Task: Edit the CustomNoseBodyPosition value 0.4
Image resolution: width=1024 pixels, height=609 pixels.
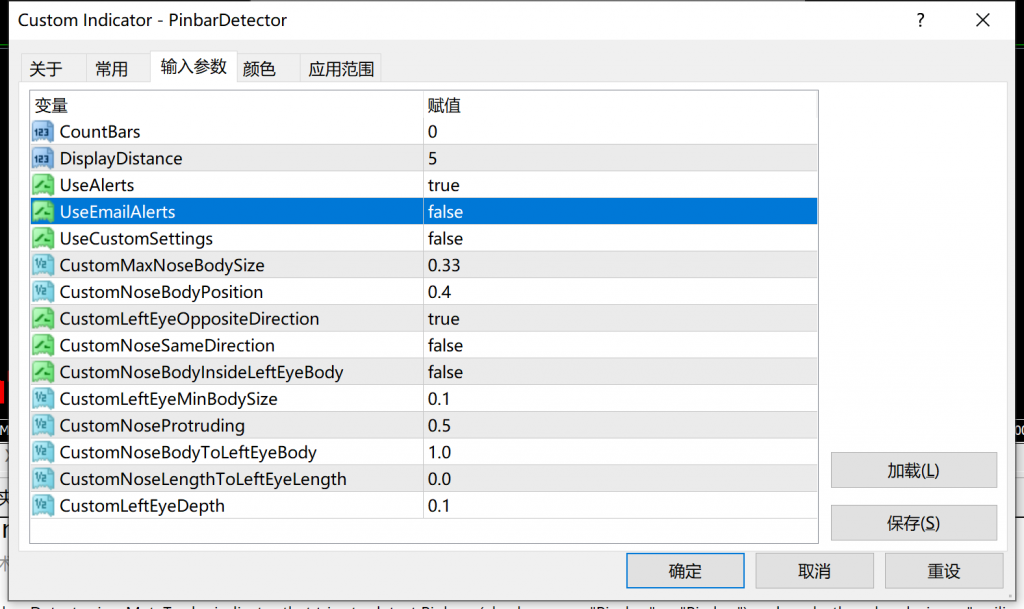Action: 439,292
